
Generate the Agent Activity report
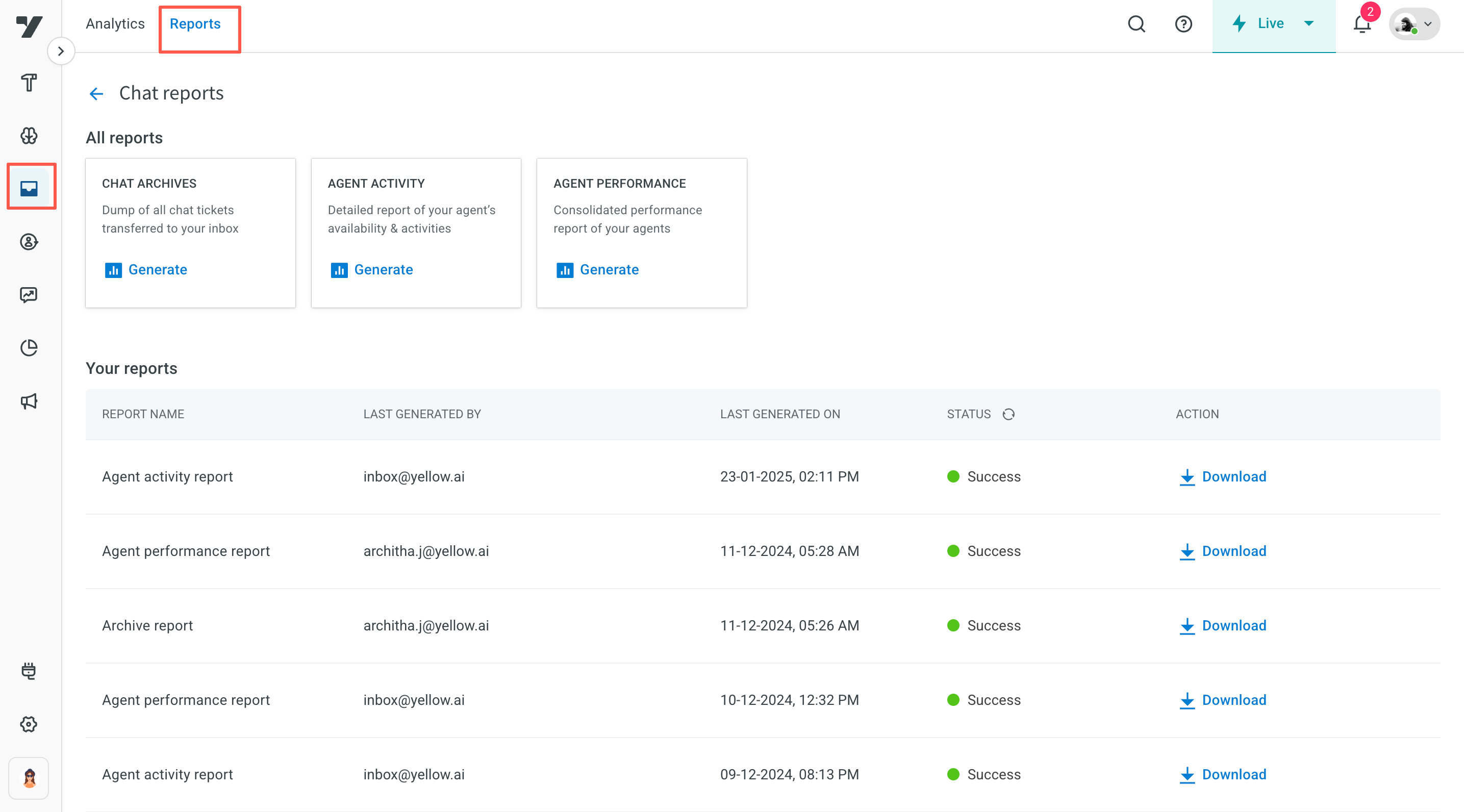(x=372, y=270)
